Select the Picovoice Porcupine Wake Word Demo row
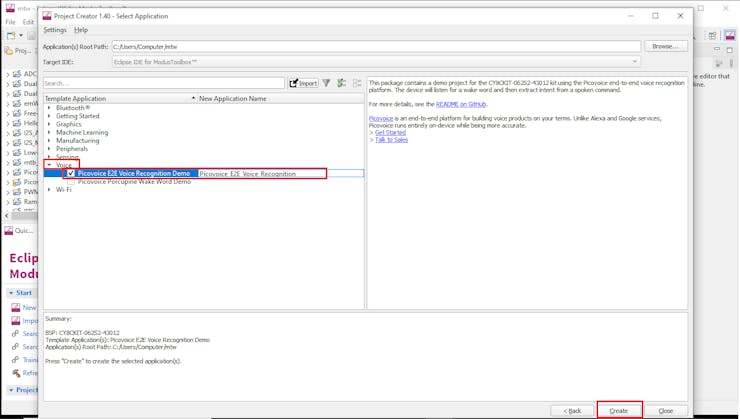 [134, 182]
